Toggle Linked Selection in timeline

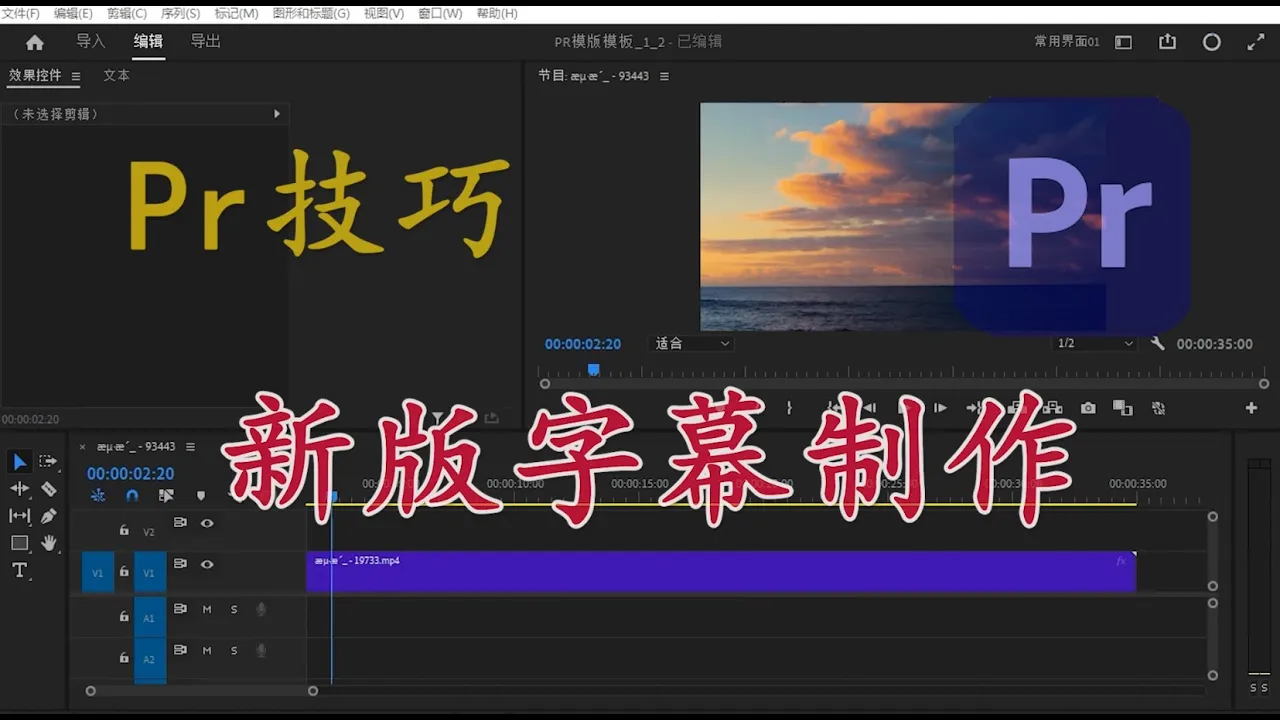tap(166, 495)
